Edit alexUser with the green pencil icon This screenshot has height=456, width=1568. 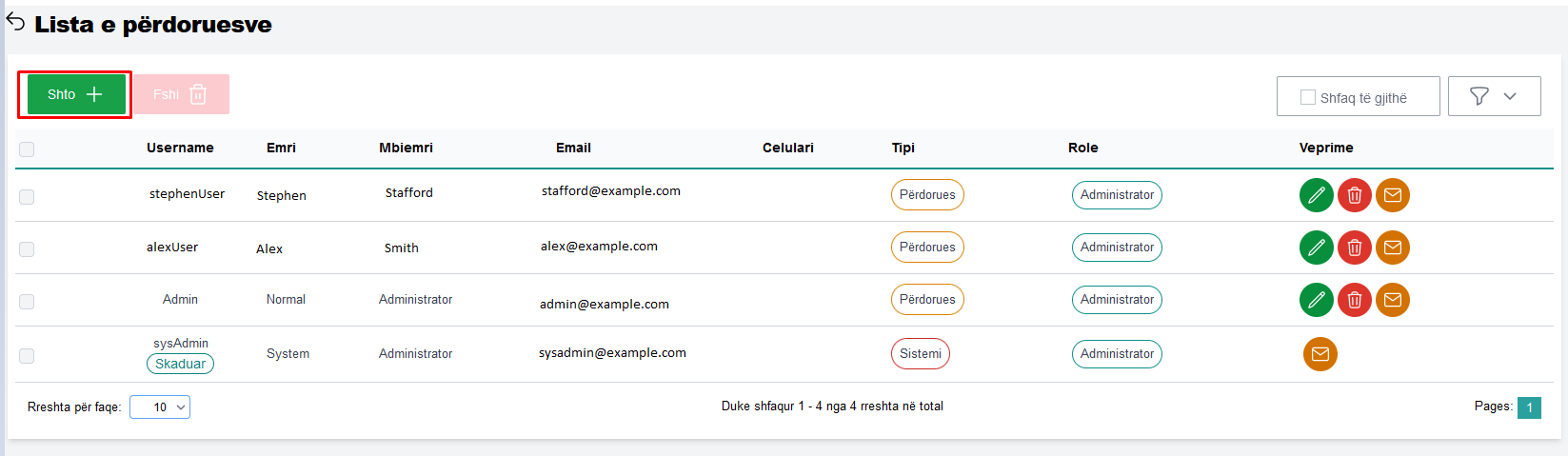pyautogui.click(x=1316, y=248)
